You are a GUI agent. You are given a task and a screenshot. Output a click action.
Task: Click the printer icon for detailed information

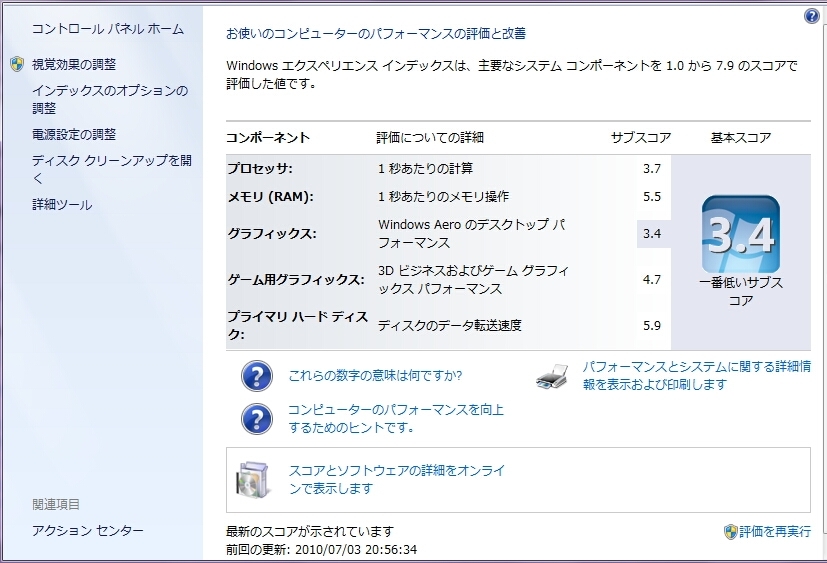pyautogui.click(x=552, y=376)
